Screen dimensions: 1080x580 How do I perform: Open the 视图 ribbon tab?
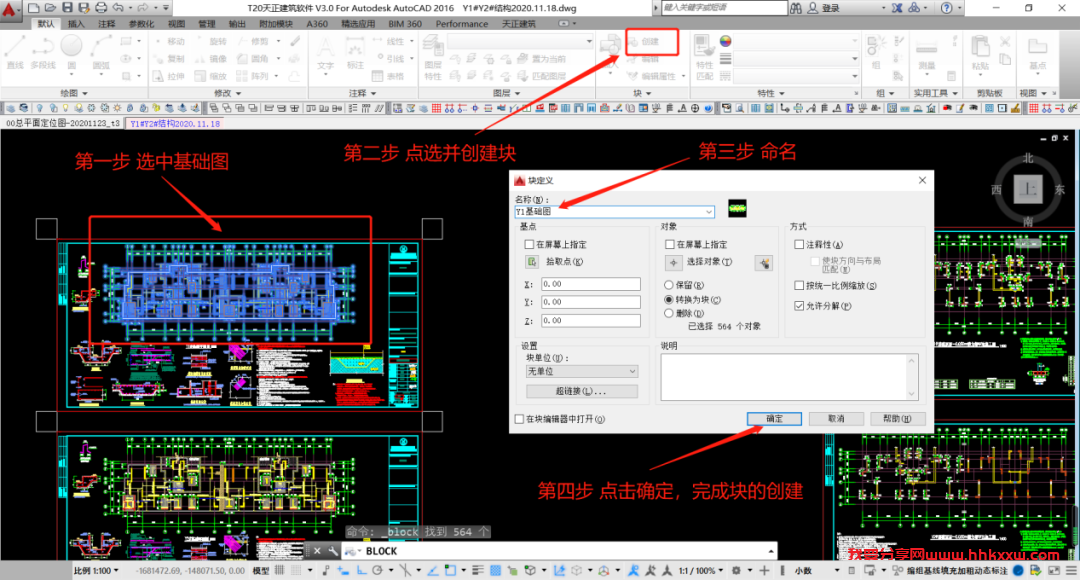pyautogui.click(x=176, y=23)
